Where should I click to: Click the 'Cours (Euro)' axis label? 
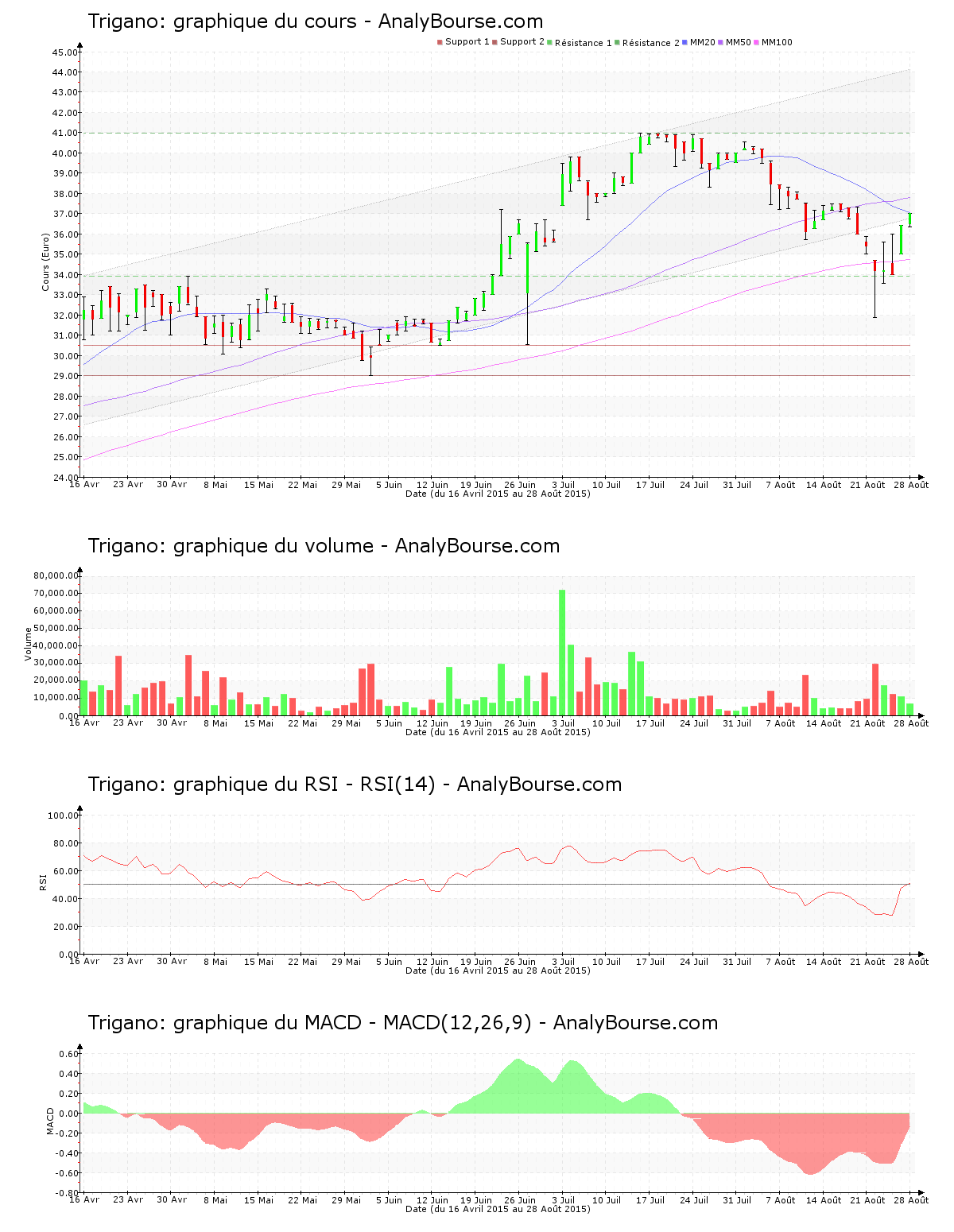point(46,262)
